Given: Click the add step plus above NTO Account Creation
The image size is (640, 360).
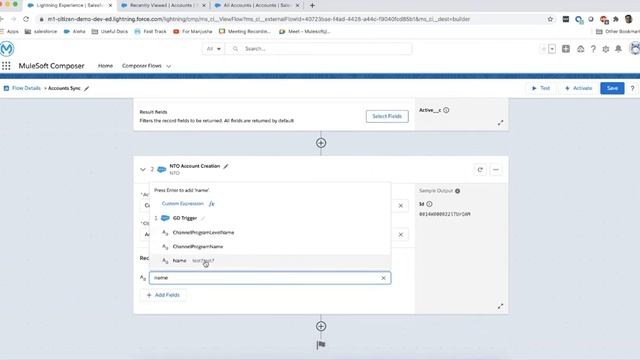Looking at the screenshot, I should [x=321, y=143].
